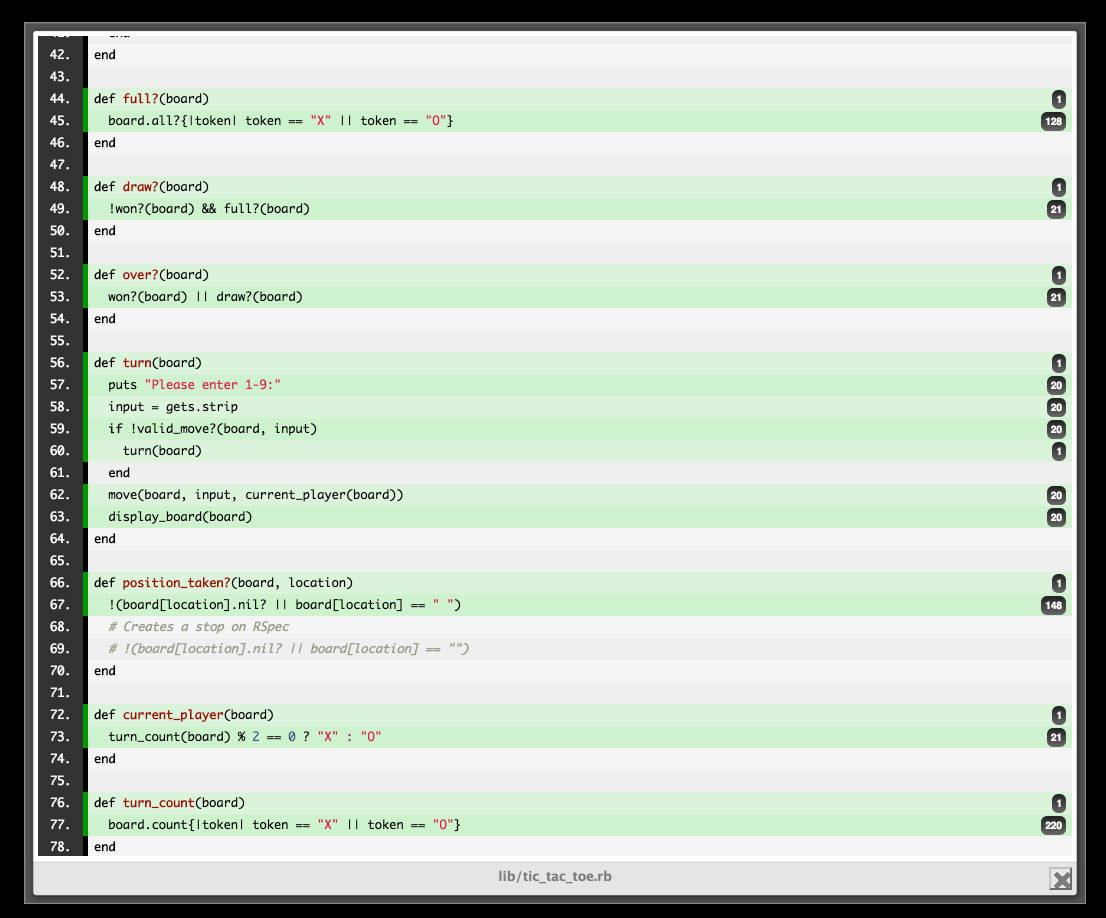Click the commented-out code on line 69

[288, 649]
